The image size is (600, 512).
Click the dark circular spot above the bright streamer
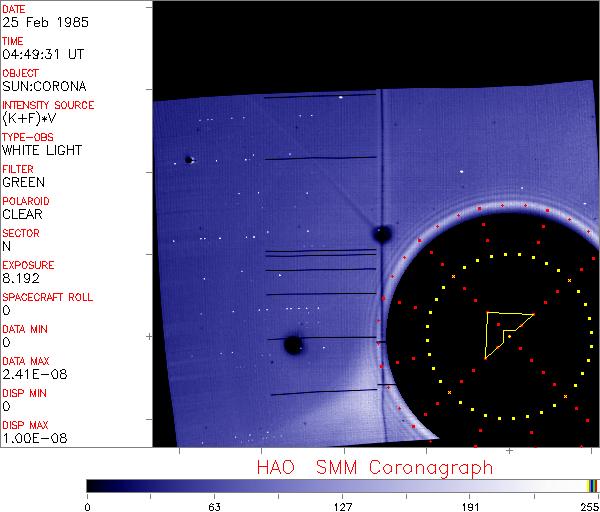coord(293,345)
